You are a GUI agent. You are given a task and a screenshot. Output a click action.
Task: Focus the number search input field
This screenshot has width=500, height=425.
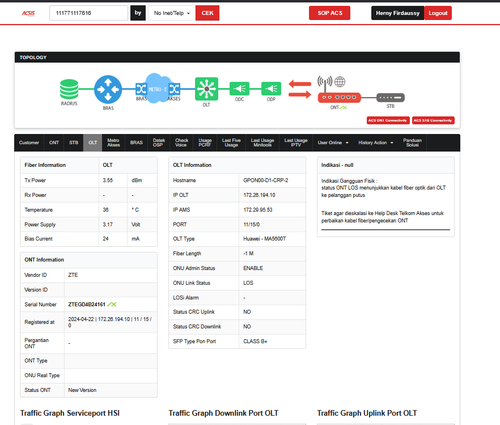click(x=89, y=13)
